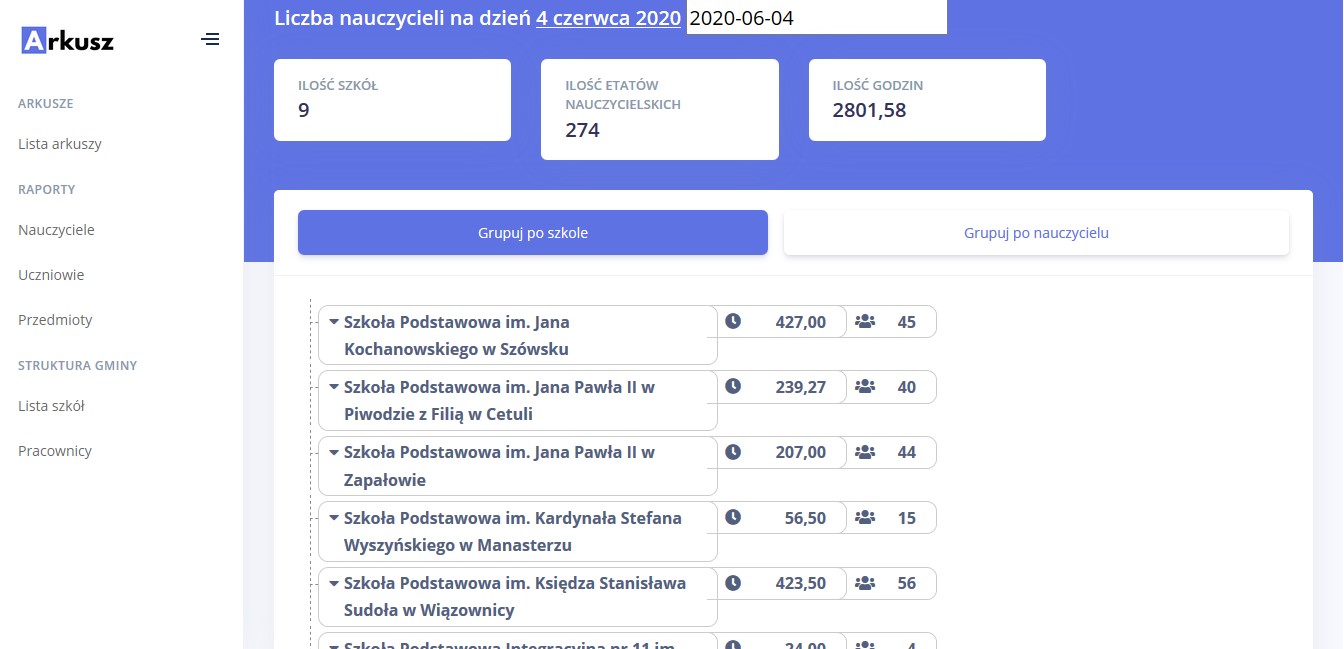Click the STRUKTURA GMINY section heading
The width and height of the screenshot is (1344, 649).
pyautogui.click(x=78, y=365)
